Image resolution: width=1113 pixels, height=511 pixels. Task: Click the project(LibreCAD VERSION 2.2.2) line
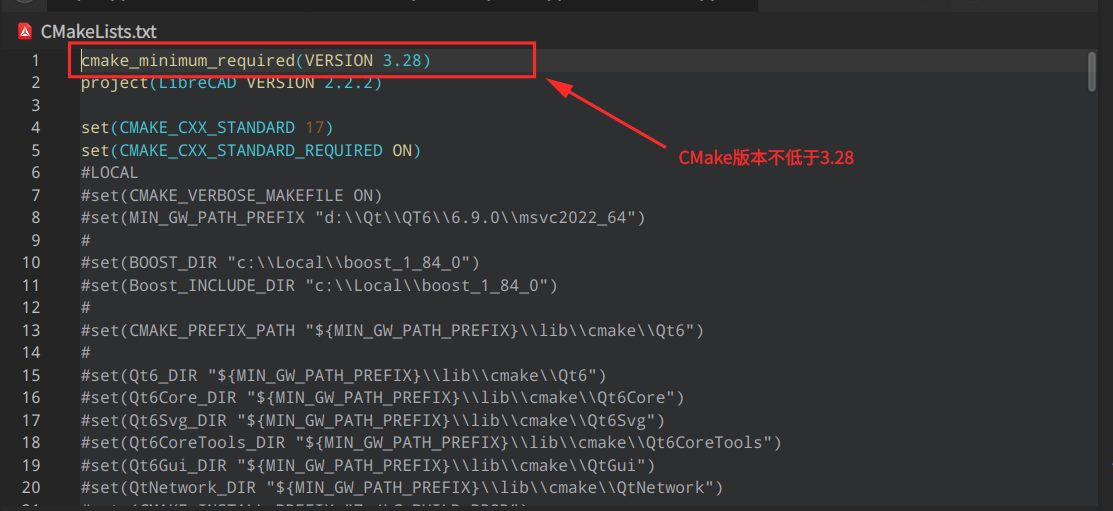point(231,83)
